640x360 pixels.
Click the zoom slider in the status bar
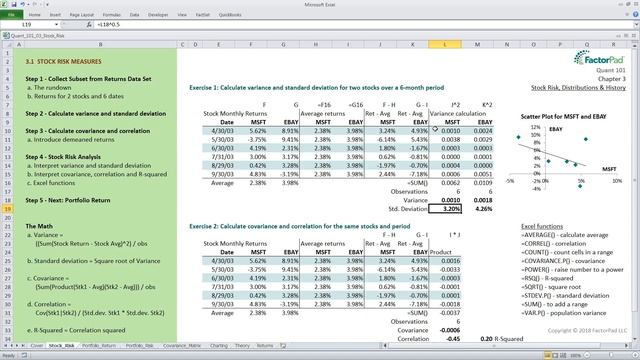pos(611,356)
